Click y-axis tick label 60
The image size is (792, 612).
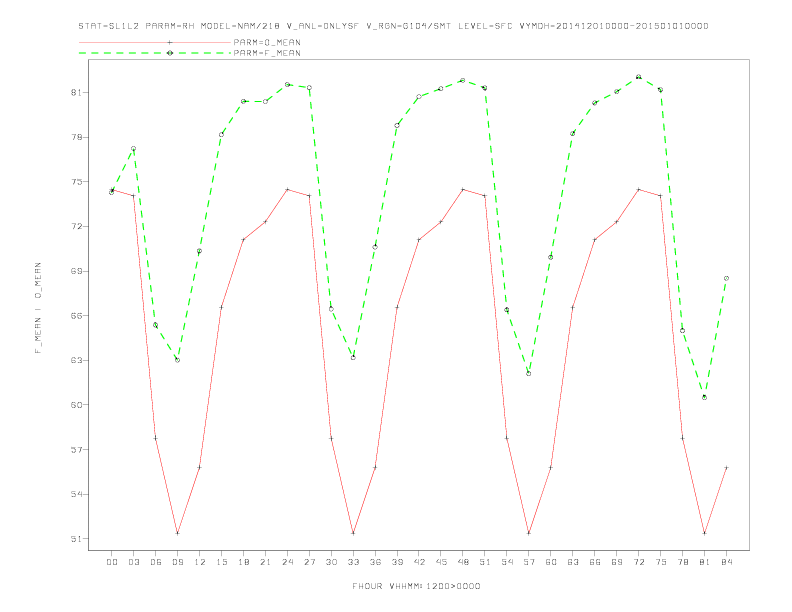(76, 405)
